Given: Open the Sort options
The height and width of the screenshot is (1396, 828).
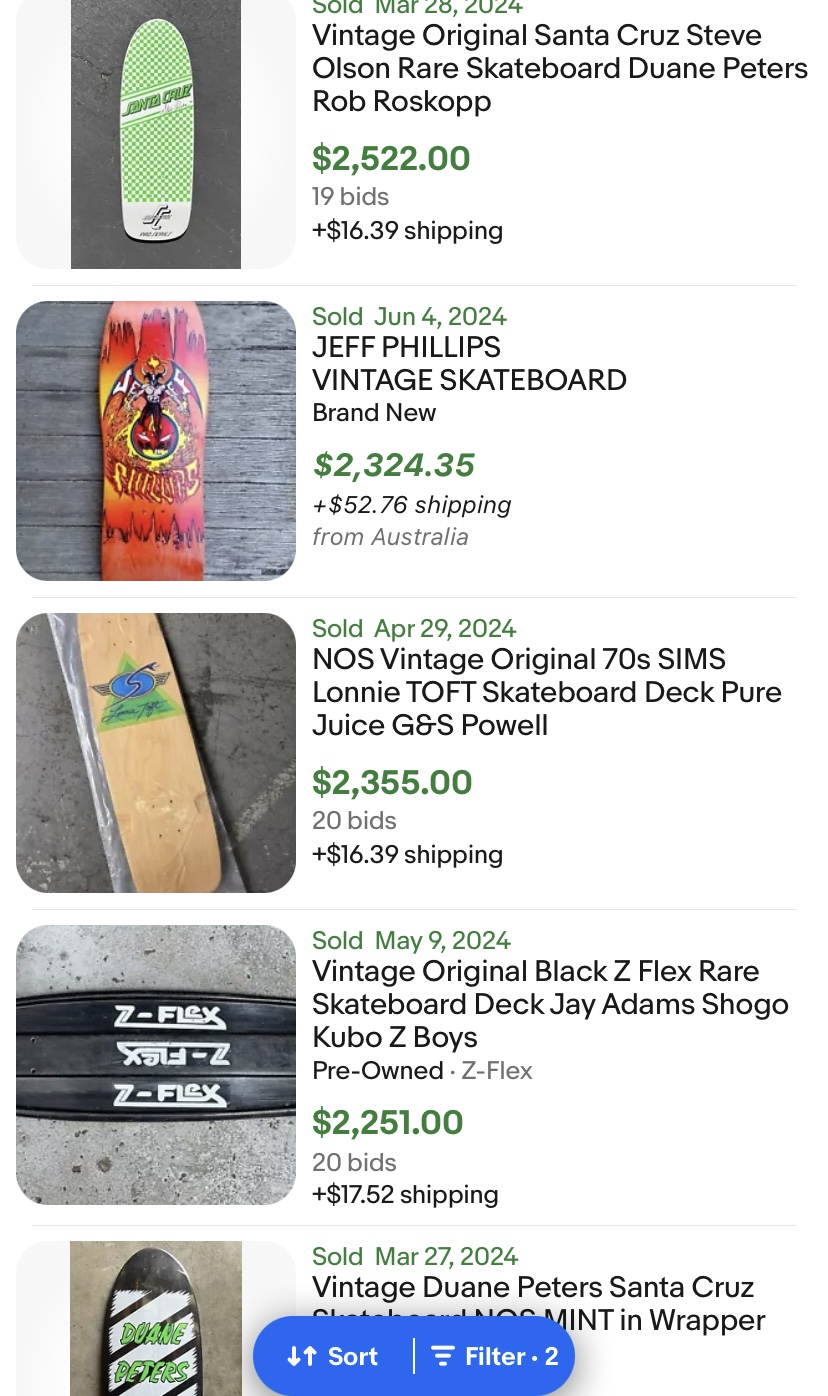Looking at the screenshot, I should tap(334, 1356).
